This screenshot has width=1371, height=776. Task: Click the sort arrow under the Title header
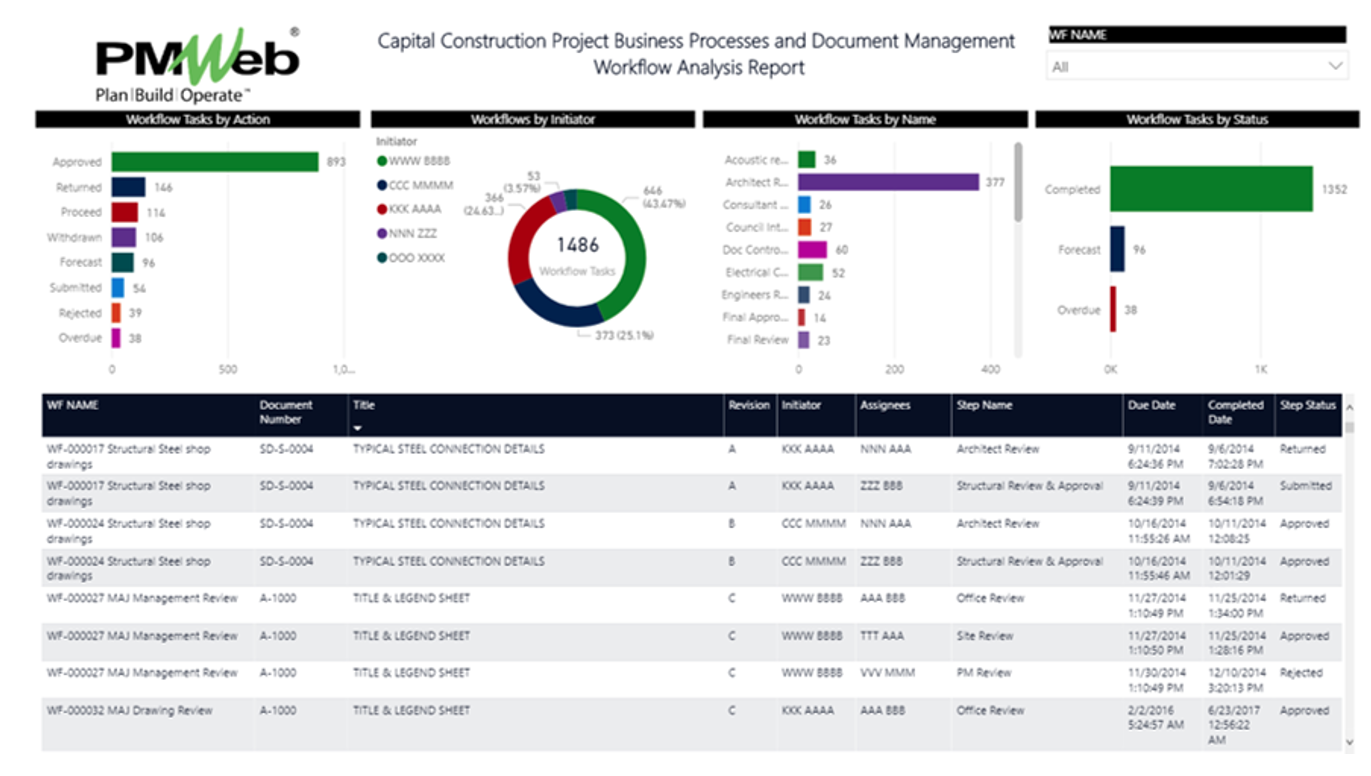(360, 425)
